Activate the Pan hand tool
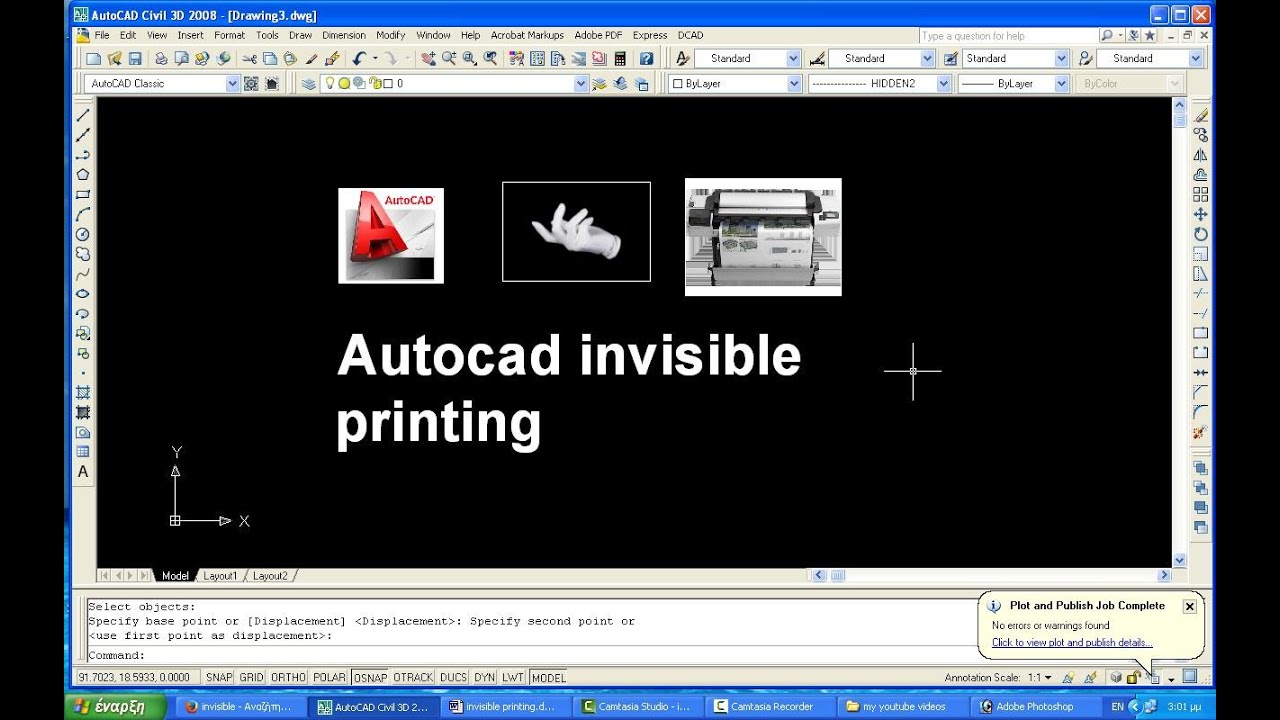Viewport: 1280px width, 720px height. 428,59
